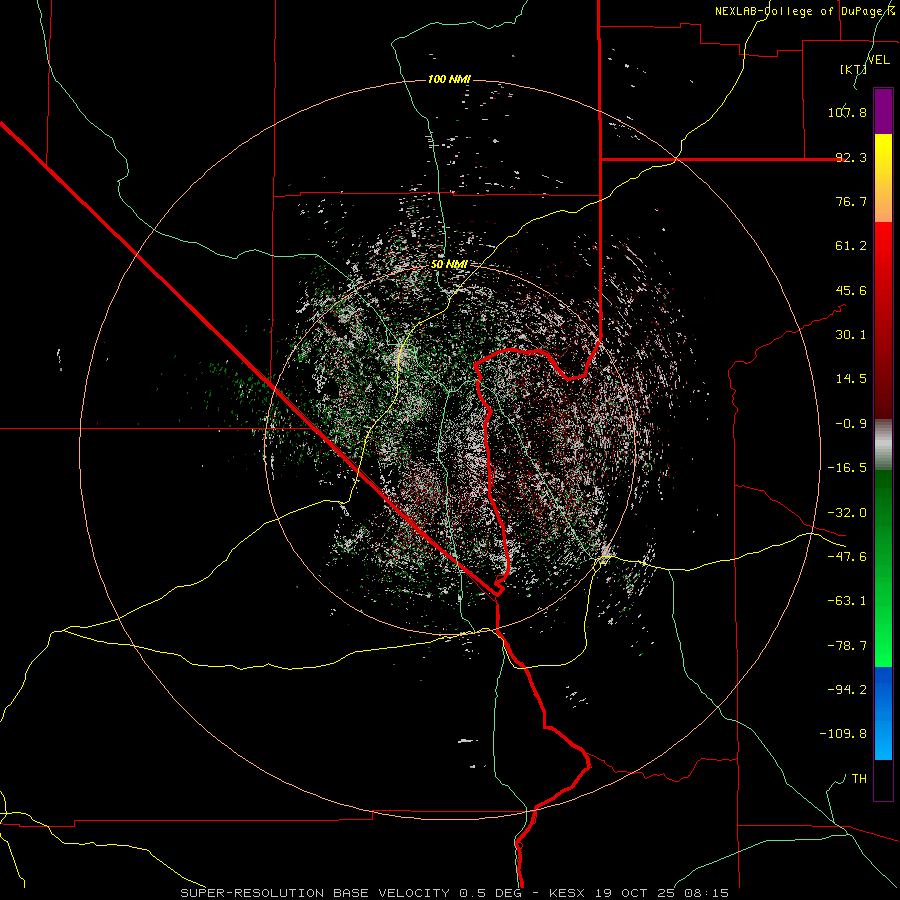Click the 14.5 value on the velocity scale
The width and height of the screenshot is (900, 900).
tap(851, 379)
